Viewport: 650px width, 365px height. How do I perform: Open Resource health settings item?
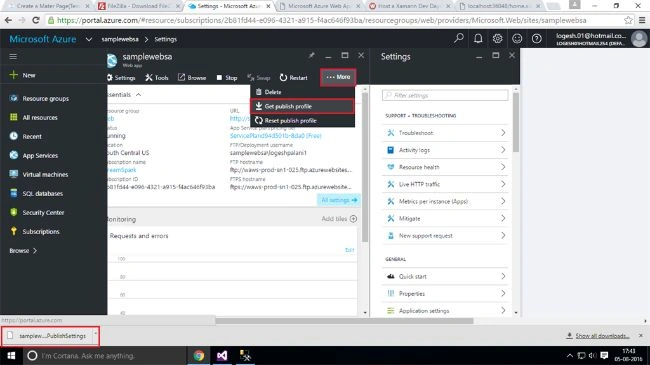click(445, 167)
